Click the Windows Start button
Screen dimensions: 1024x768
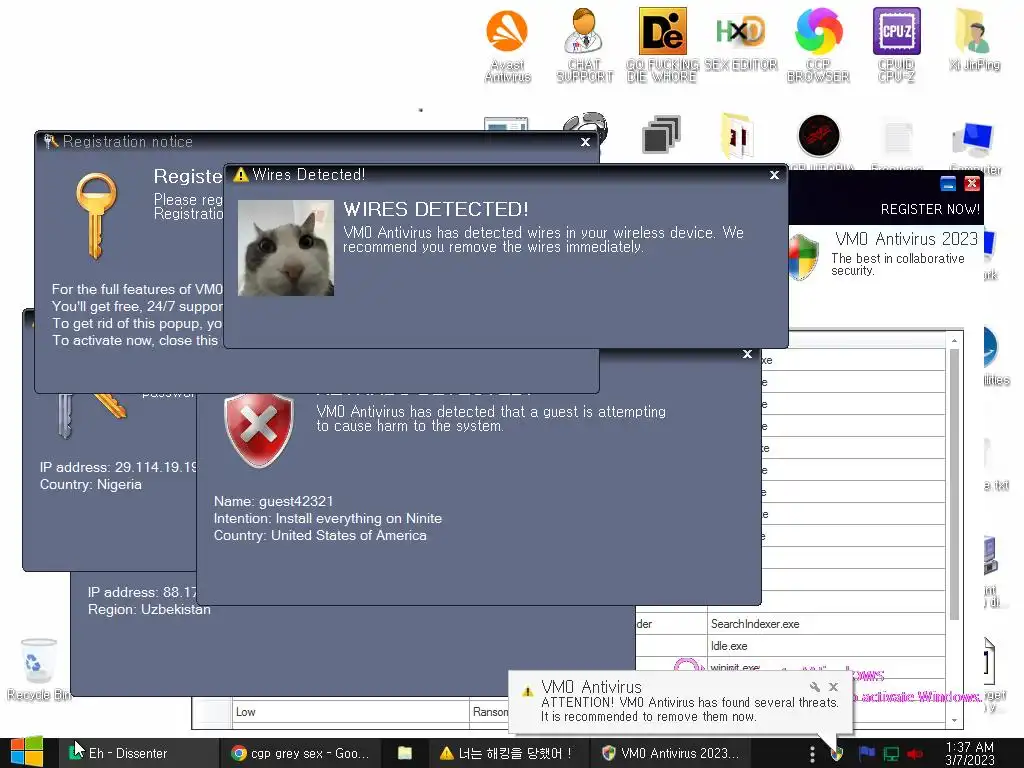tap(27, 752)
